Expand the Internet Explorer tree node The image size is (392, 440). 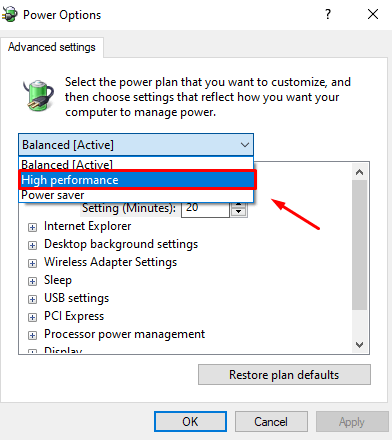coord(32,227)
